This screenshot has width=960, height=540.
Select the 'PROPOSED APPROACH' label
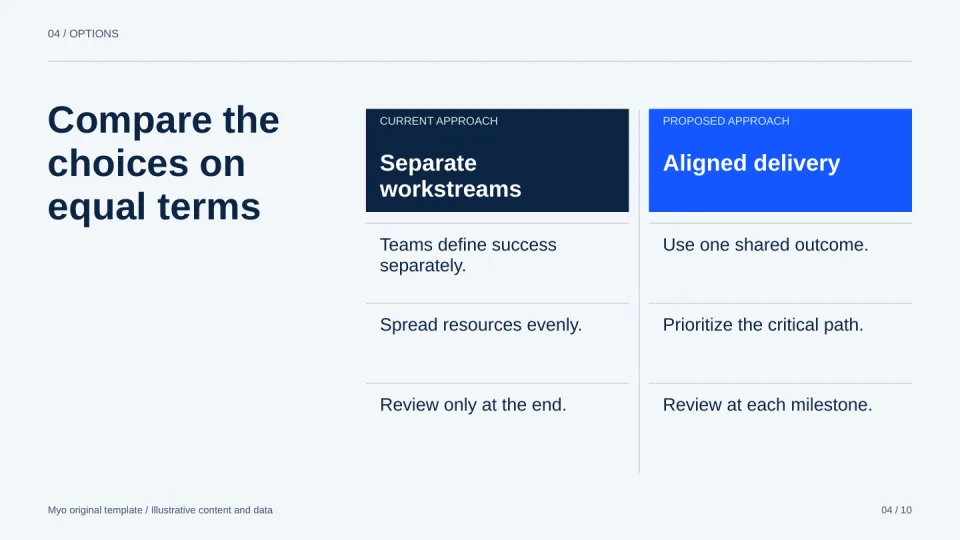pos(726,121)
